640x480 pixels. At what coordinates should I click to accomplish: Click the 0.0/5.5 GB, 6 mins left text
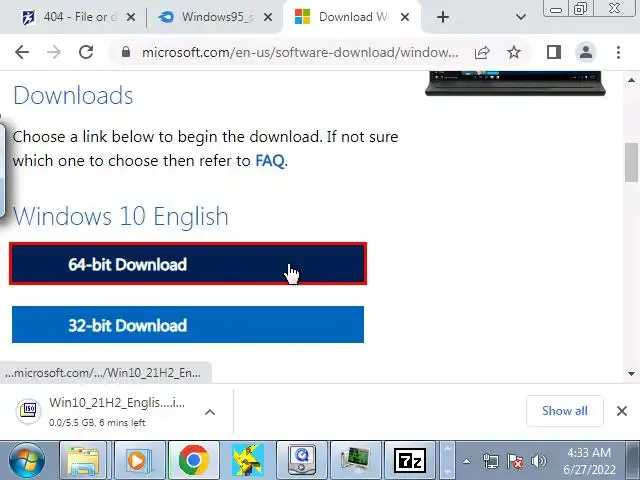[97, 422]
